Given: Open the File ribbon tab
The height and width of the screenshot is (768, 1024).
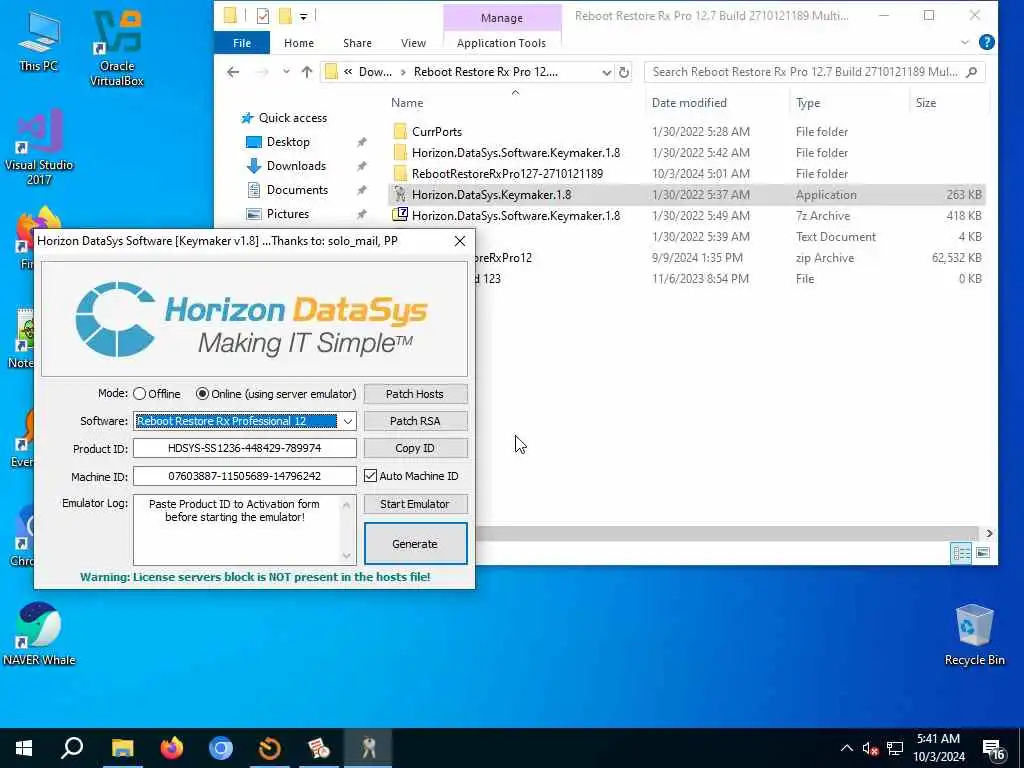Looking at the screenshot, I should click(242, 42).
